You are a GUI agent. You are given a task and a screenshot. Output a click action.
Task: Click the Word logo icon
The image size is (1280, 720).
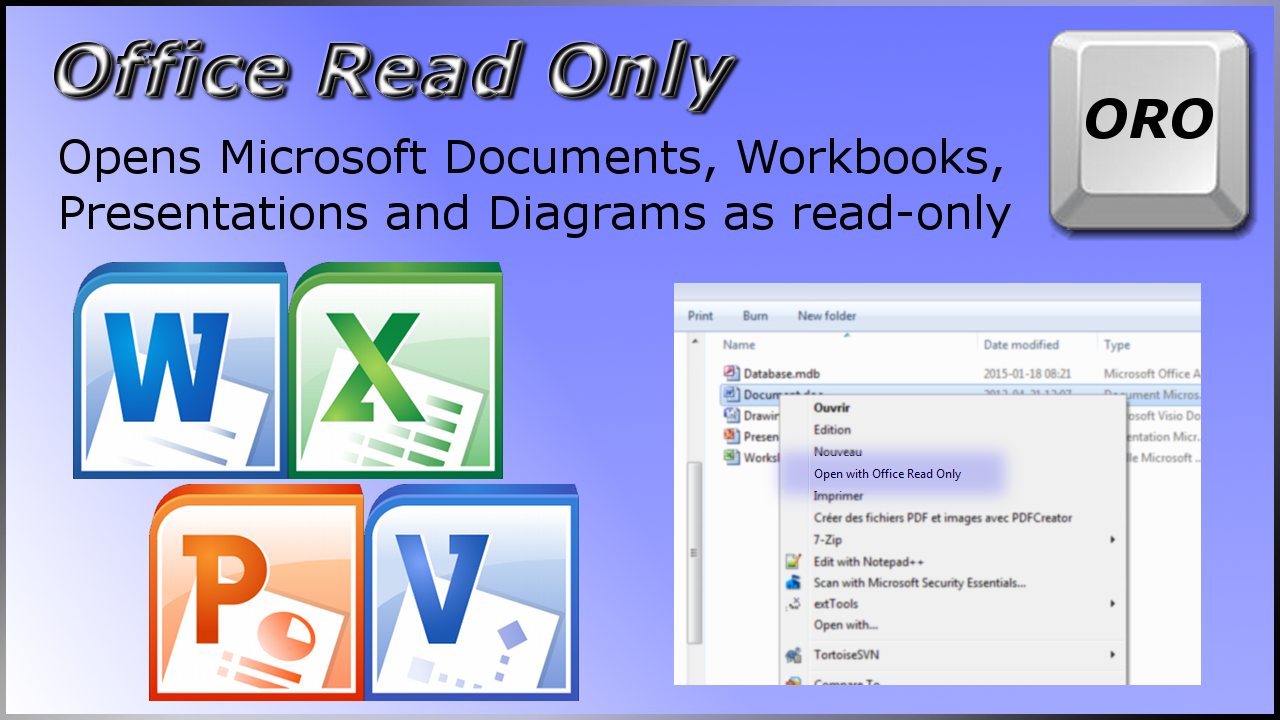click(180, 370)
